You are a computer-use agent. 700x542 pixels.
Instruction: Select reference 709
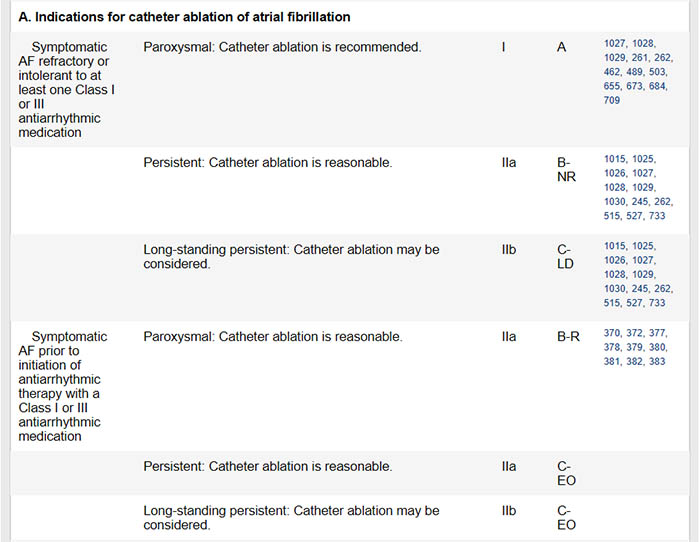612,100
